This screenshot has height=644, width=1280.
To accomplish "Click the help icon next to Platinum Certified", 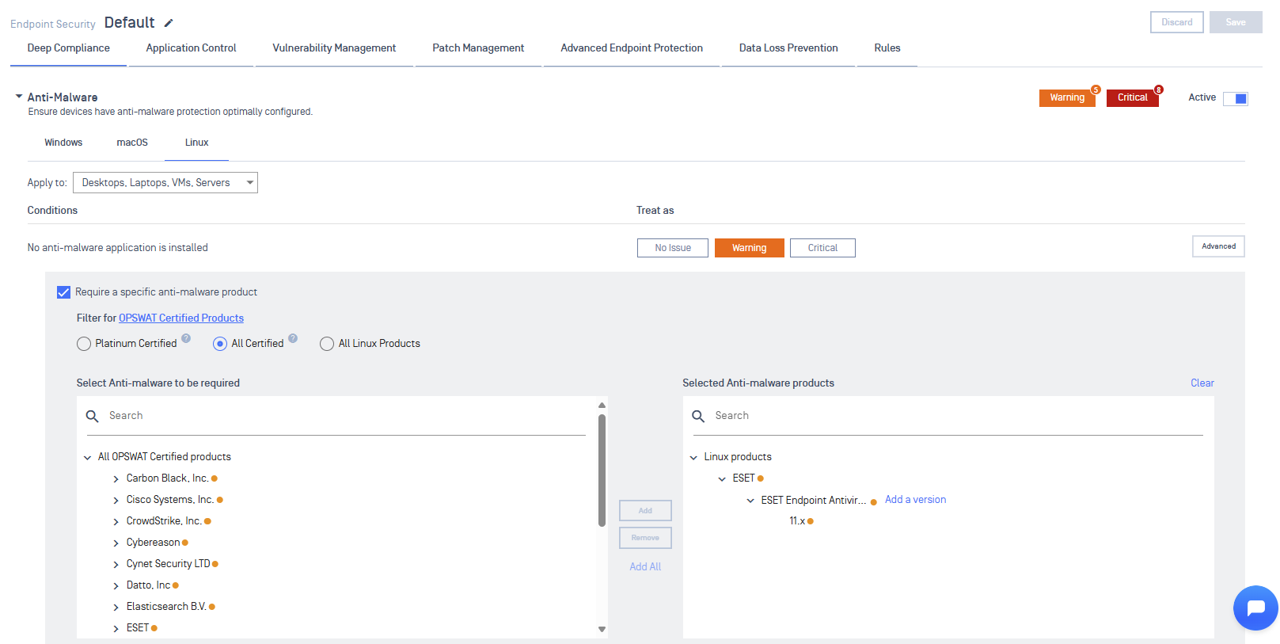I will click(x=186, y=339).
